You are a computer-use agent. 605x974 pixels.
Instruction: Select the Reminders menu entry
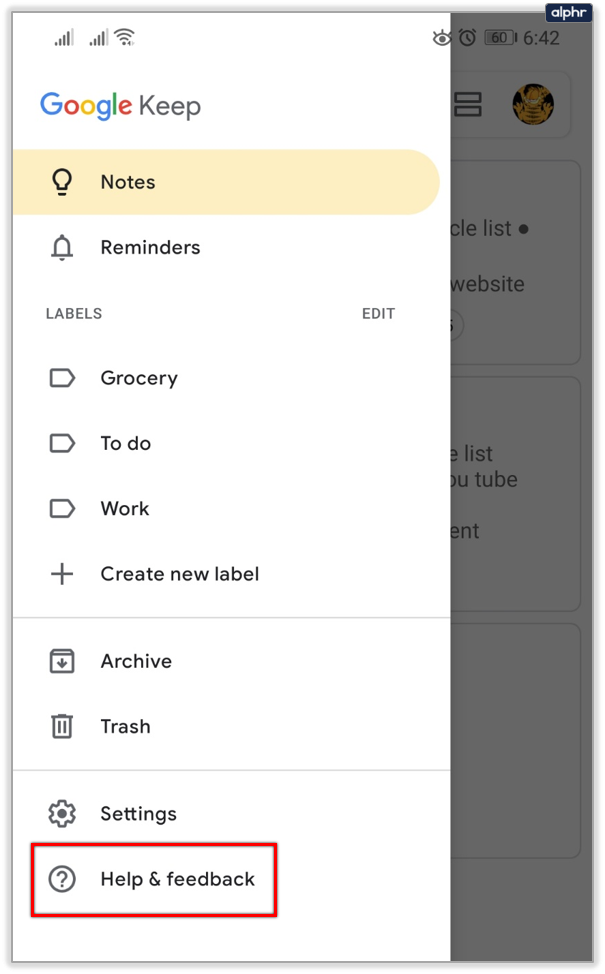(149, 247)
